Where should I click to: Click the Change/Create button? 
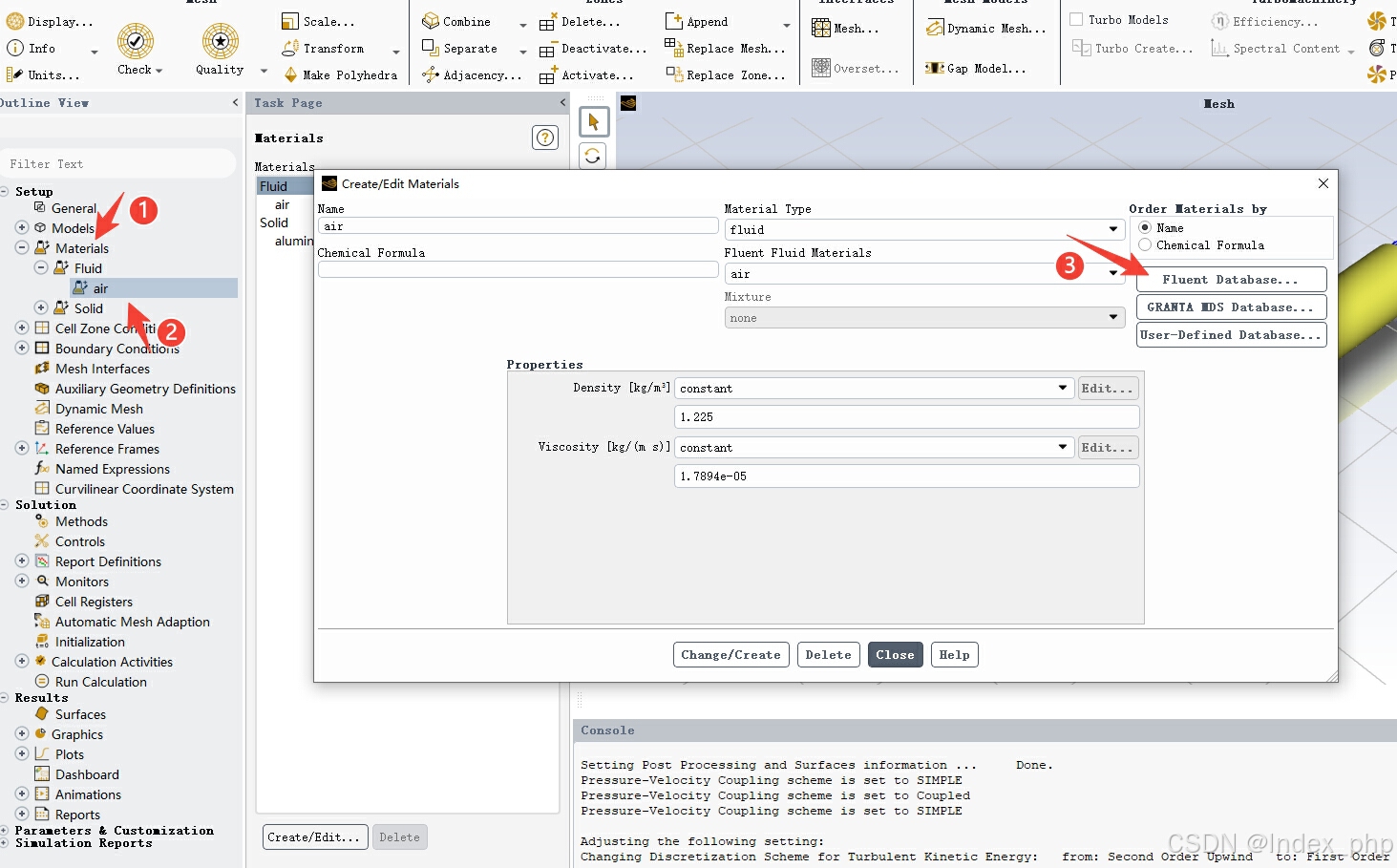730,655
